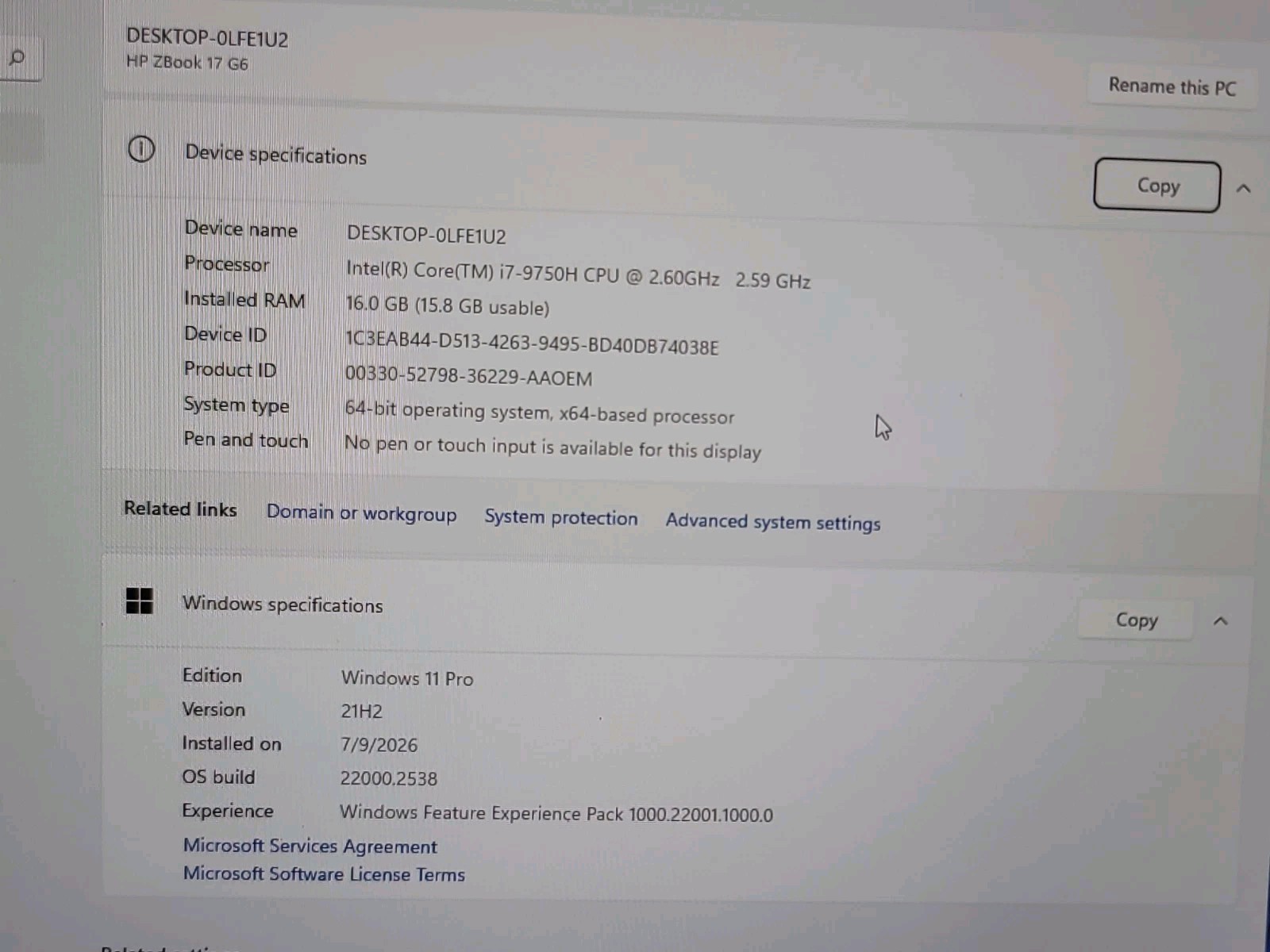Select the 64-bit operating system value
Viewport: 1270px width, 952px height.
pyautogui.click(x=540, y=413)
